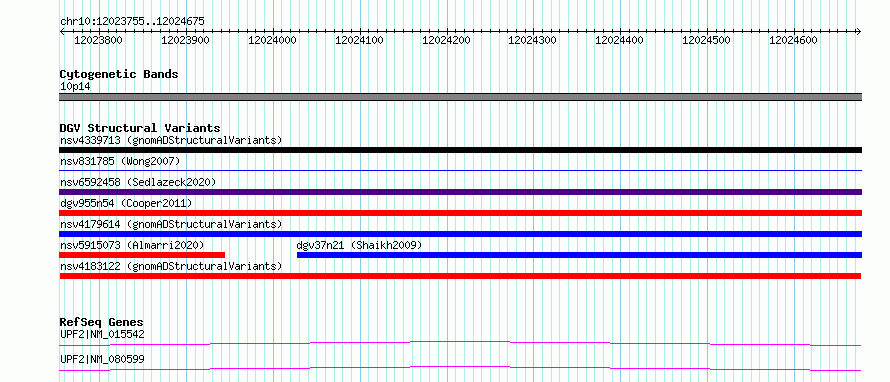Click the chr10:12023755..12024675 coordinate label
Viewport: 890px width, 382px height.
[132, 22]
